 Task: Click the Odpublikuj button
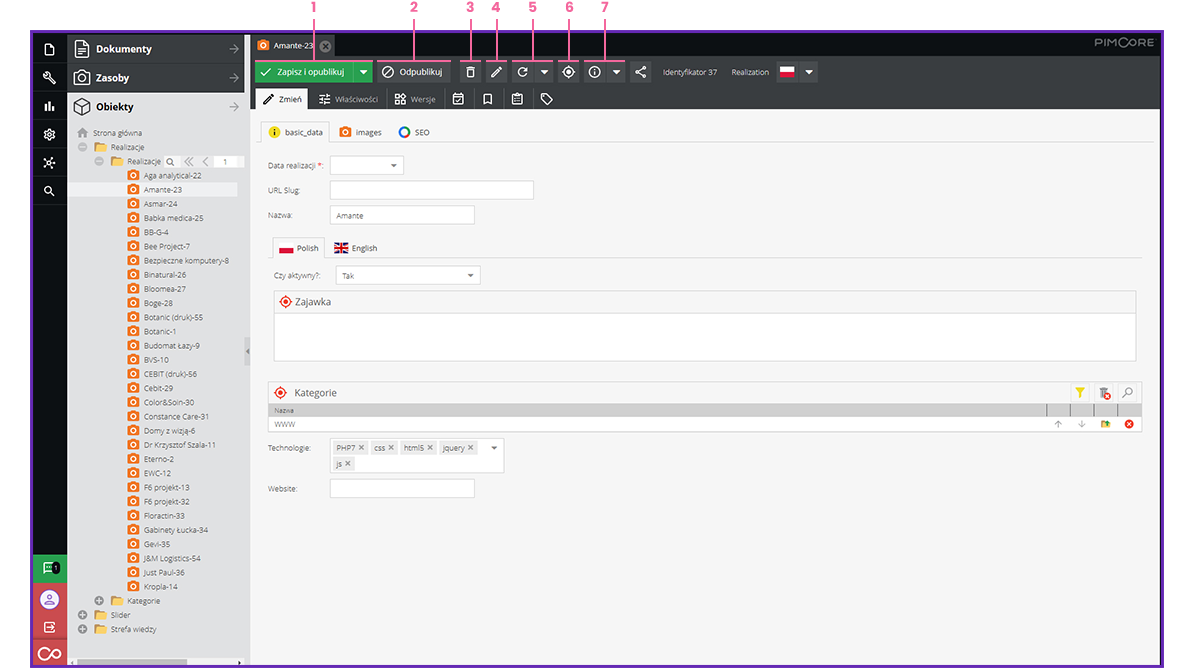coord(414,72)
